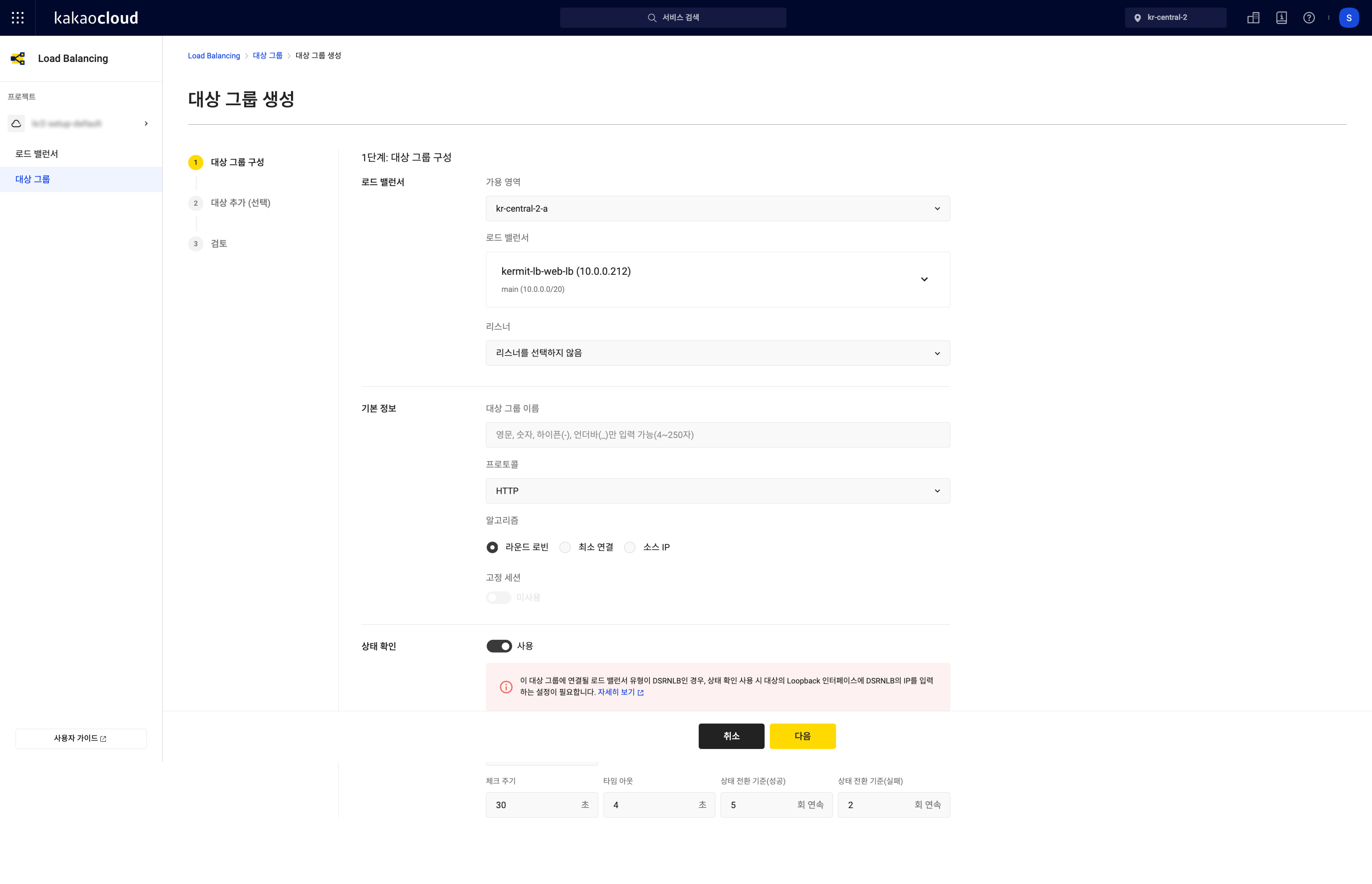Select 소스 IP algorithm radio
The width and height of the screenshot is (1372, 884).
point(630,548)
